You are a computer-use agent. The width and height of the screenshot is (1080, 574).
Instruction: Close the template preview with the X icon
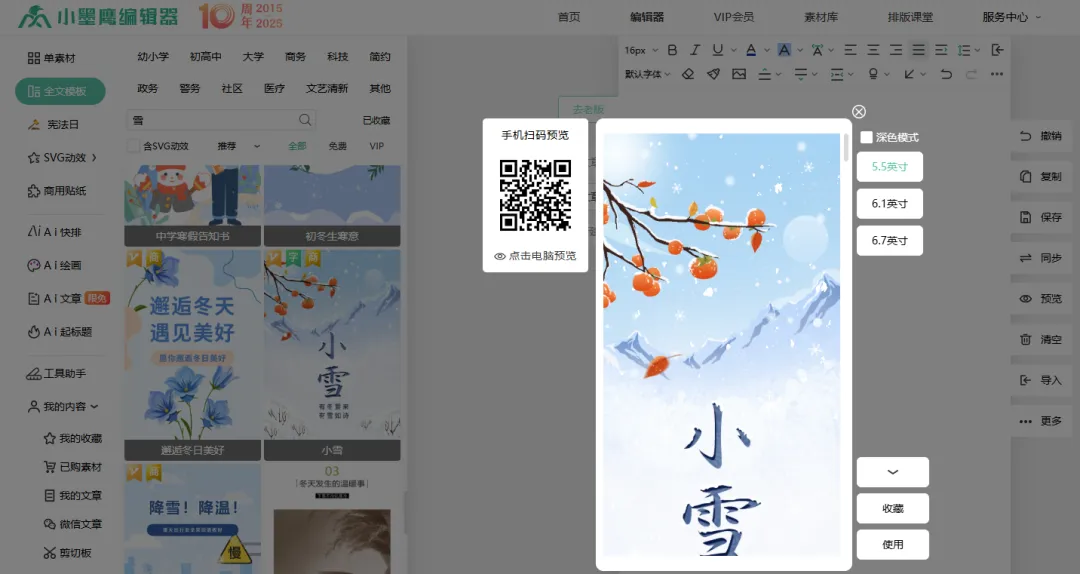coord(858,112)
